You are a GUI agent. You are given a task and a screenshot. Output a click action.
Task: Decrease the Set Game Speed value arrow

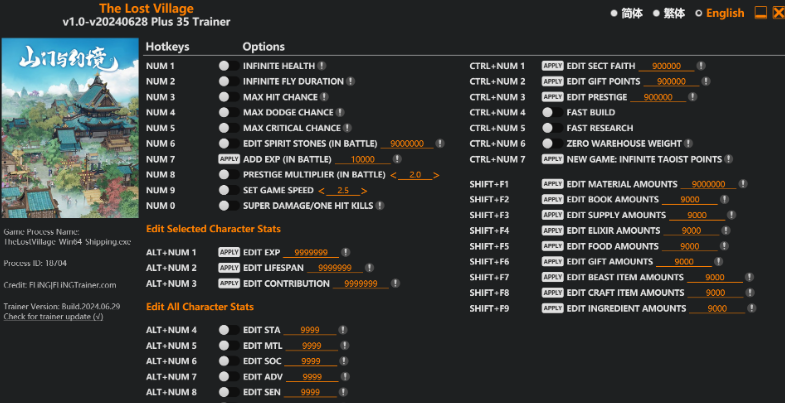[x=322, y=190]
